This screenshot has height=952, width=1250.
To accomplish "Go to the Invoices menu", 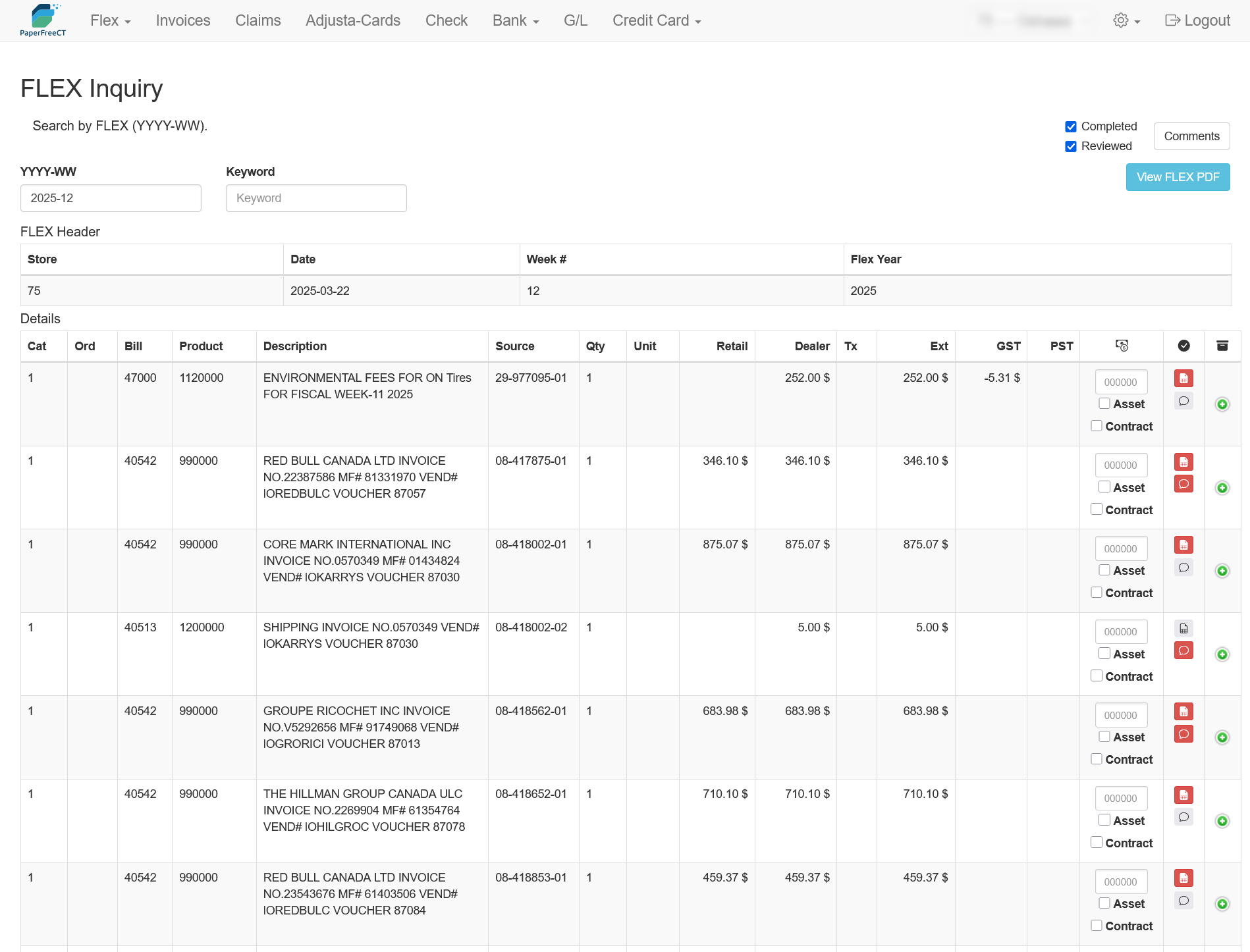I will click(183, 20).
